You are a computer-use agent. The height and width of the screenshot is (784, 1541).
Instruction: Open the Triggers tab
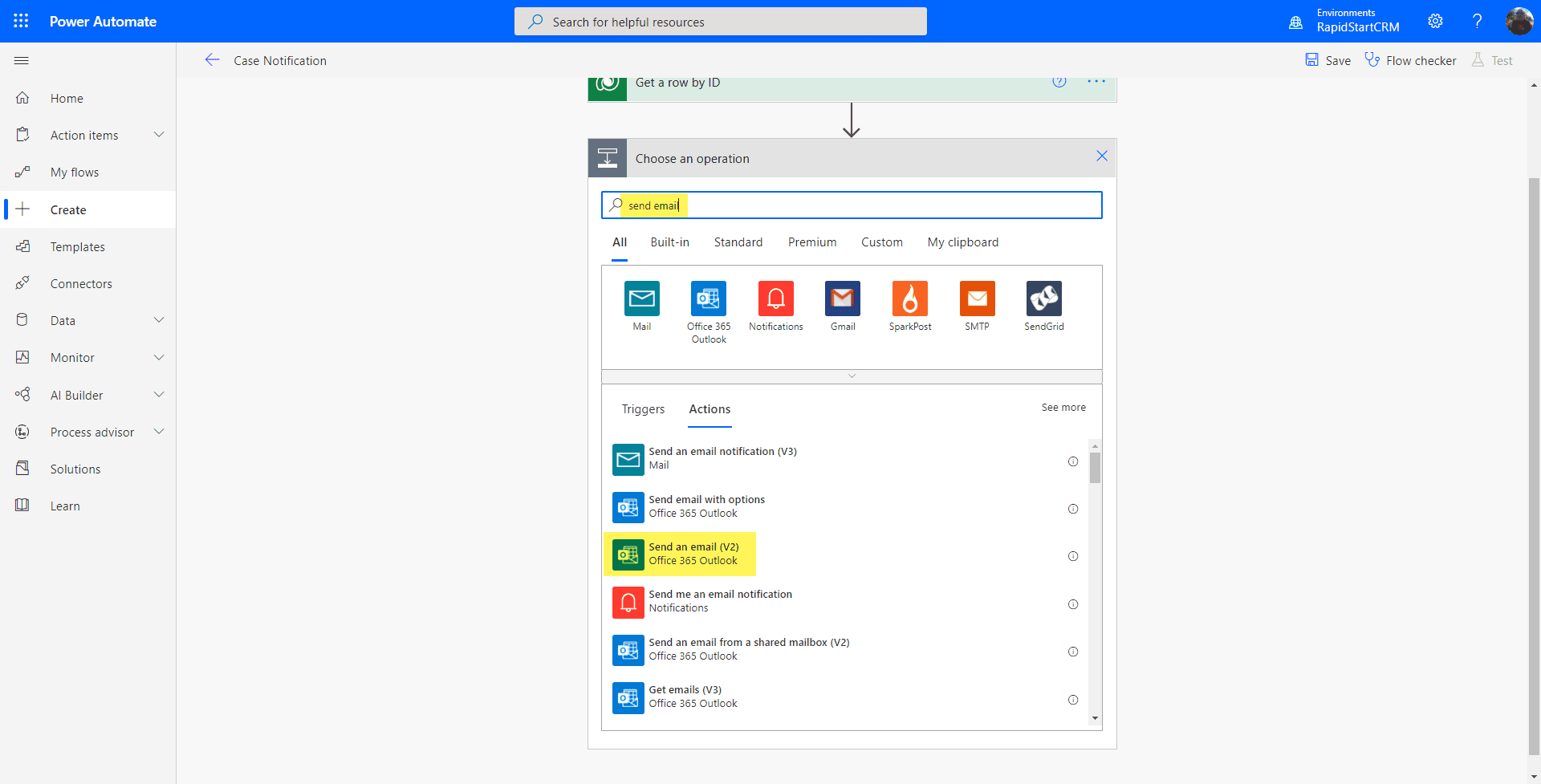point(643,409)
